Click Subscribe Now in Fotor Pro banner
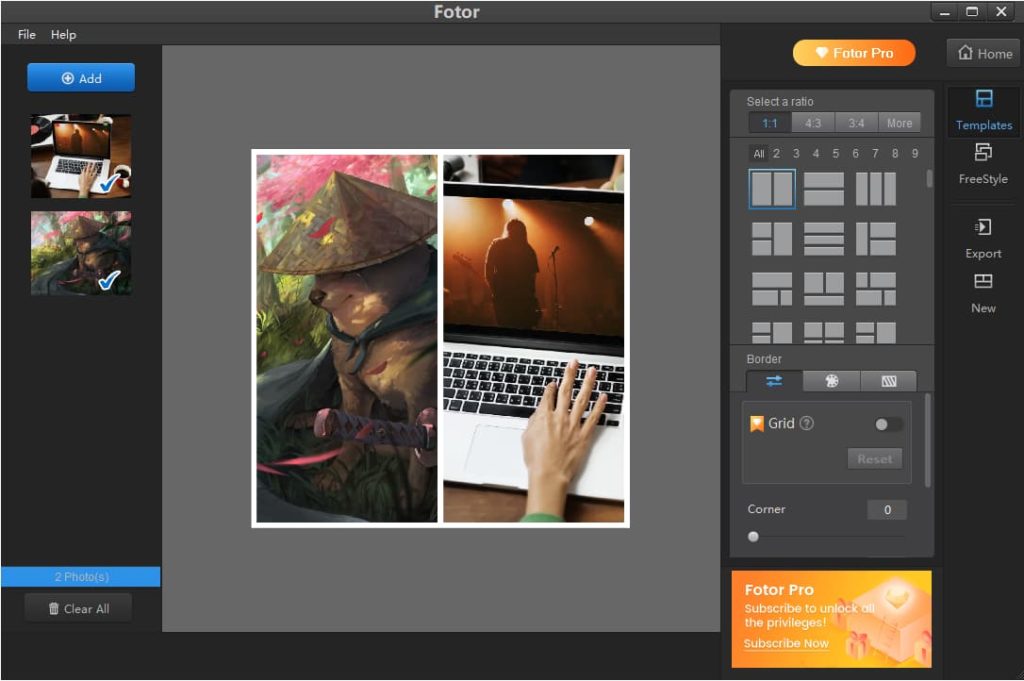 [786, 643]
